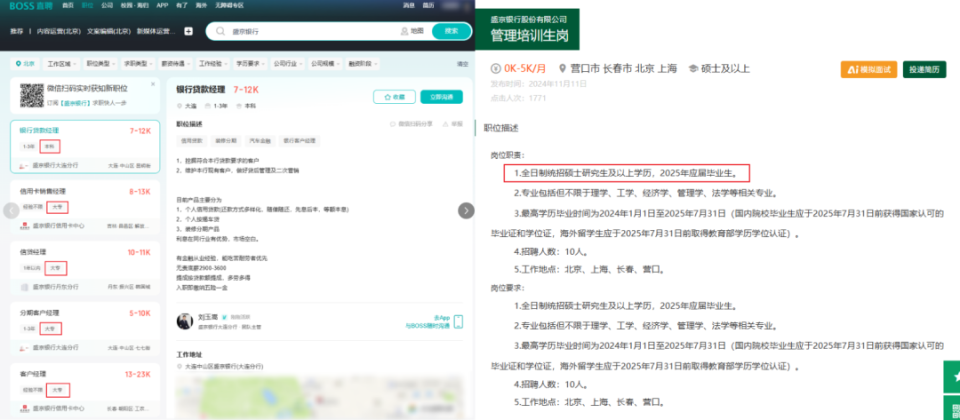Click the graduation cap icon by 硕士及以上
This screenshot has width=960, height=420.
pyautogui.click(x=694, y=68)
